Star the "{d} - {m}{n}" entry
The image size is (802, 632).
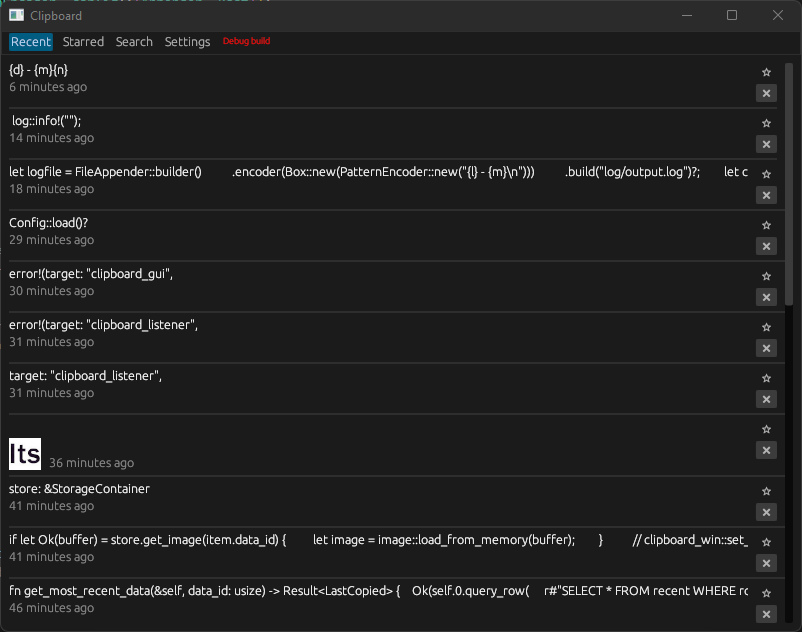tap(766, 72)
